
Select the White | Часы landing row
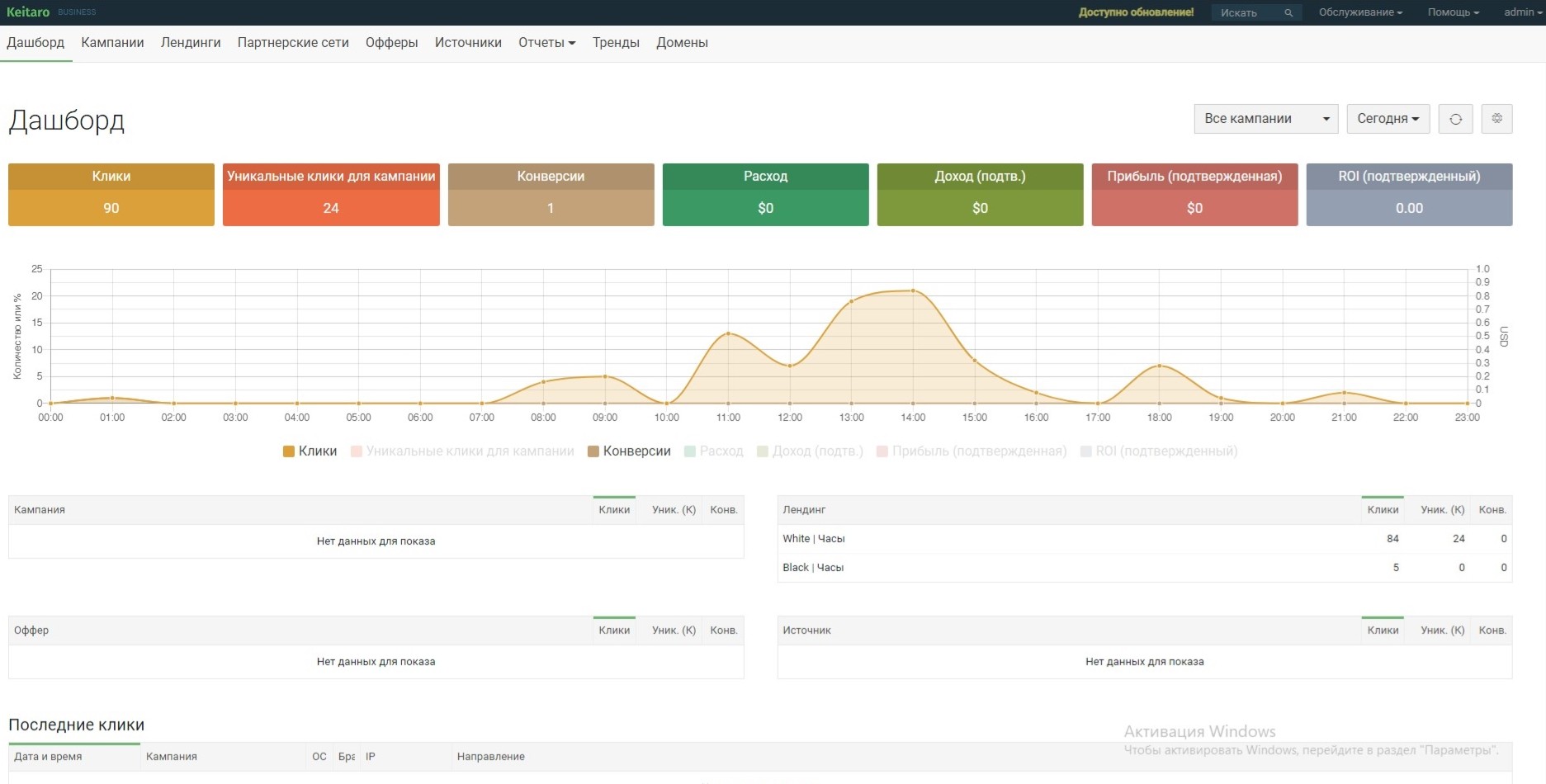pos(1145,539)
